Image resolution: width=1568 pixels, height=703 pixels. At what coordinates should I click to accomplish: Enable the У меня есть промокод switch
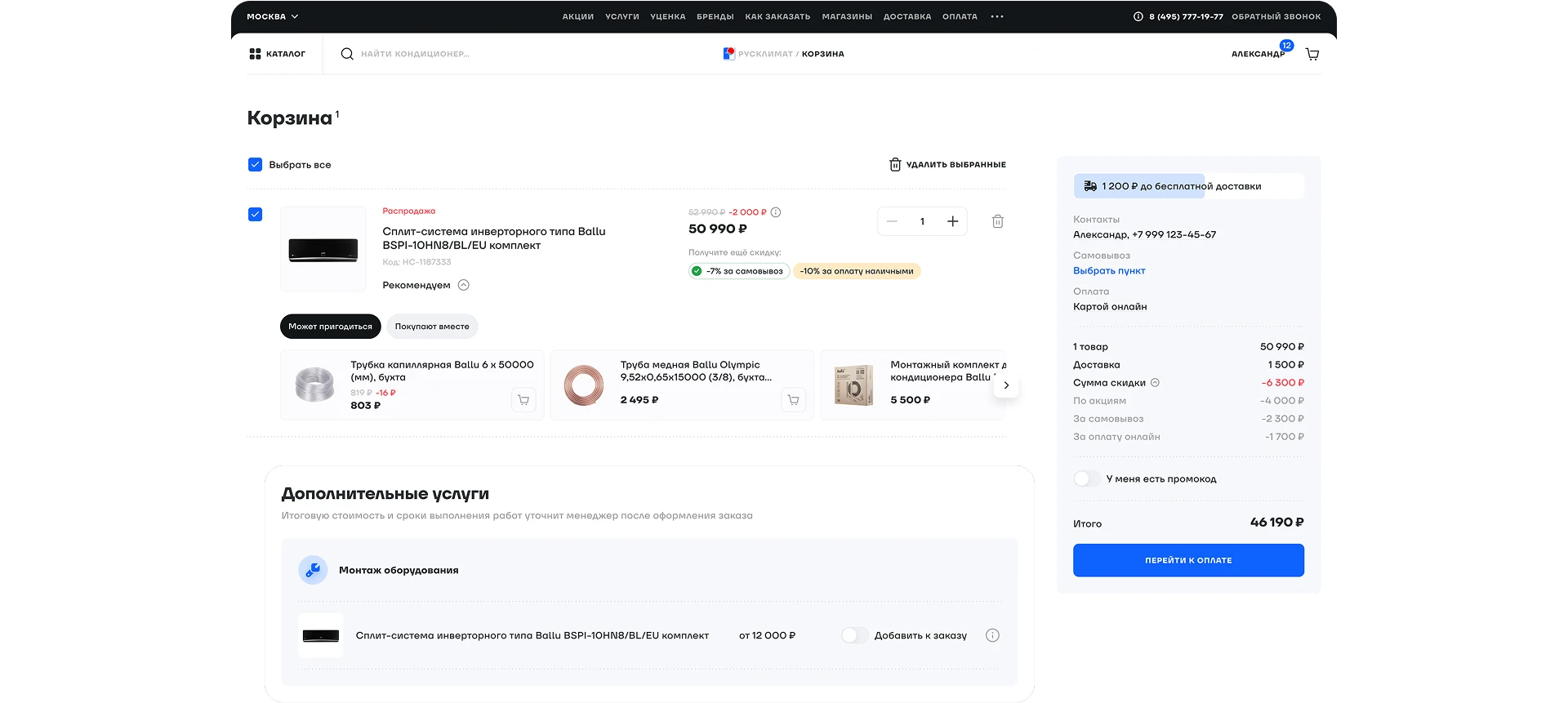1087,478
